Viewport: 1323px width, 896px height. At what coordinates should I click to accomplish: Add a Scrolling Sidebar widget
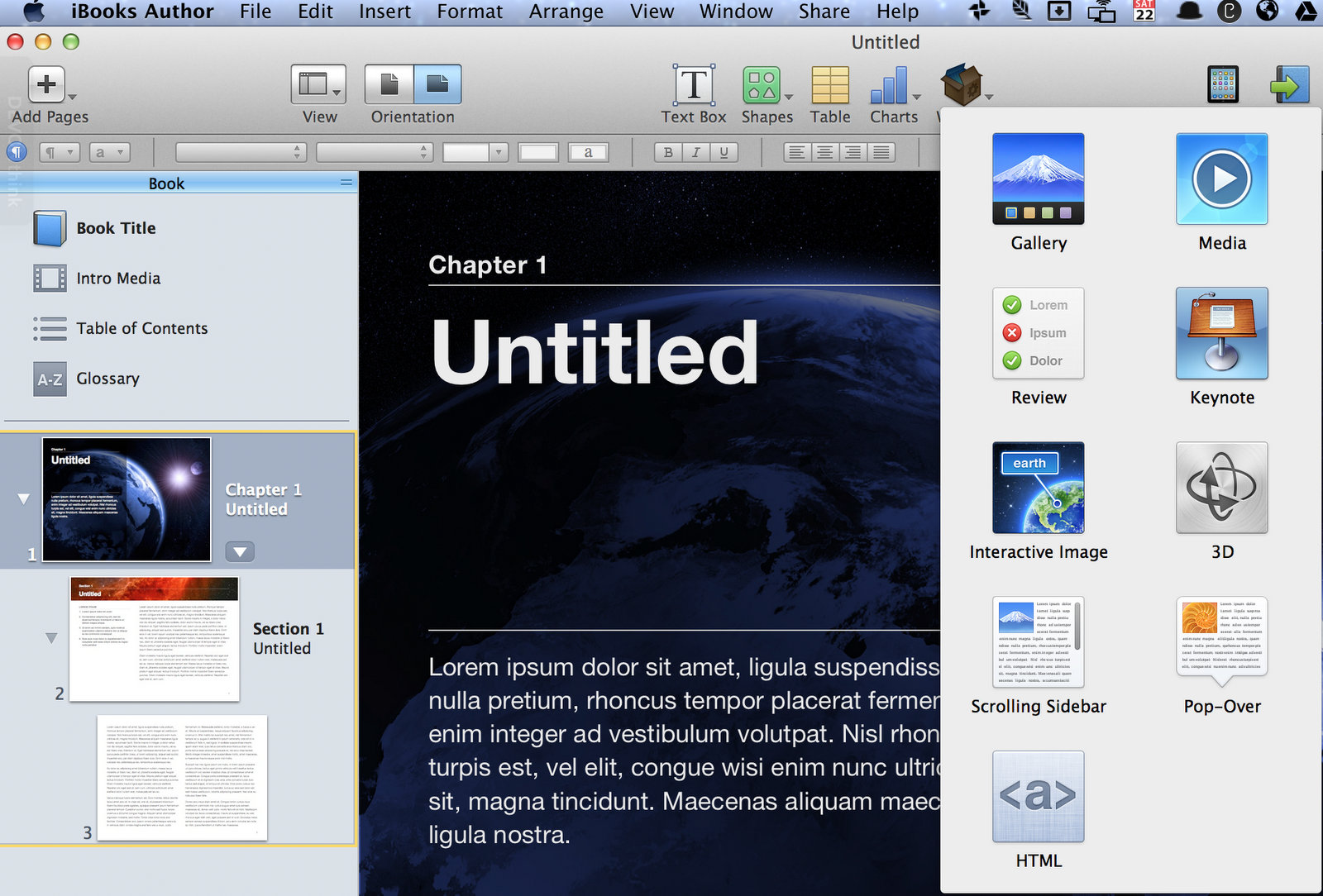tap(1038, 642)
